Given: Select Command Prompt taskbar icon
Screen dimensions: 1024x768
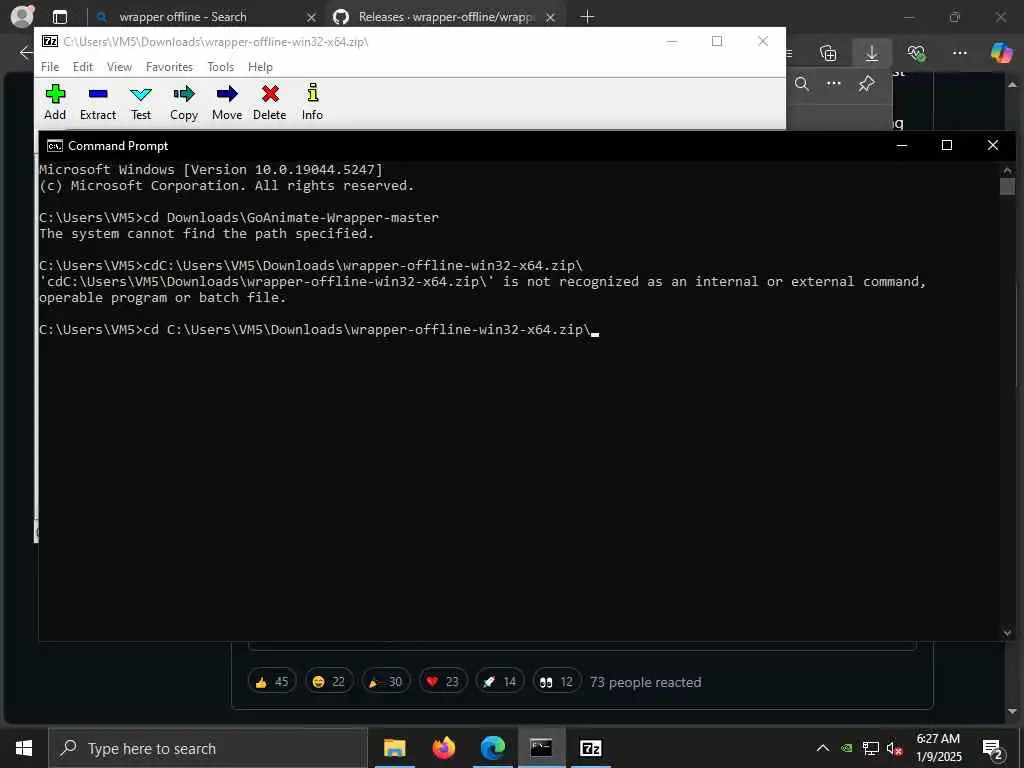Looking at the screenshot, I should pyautogui.click(x=541, y=748).
